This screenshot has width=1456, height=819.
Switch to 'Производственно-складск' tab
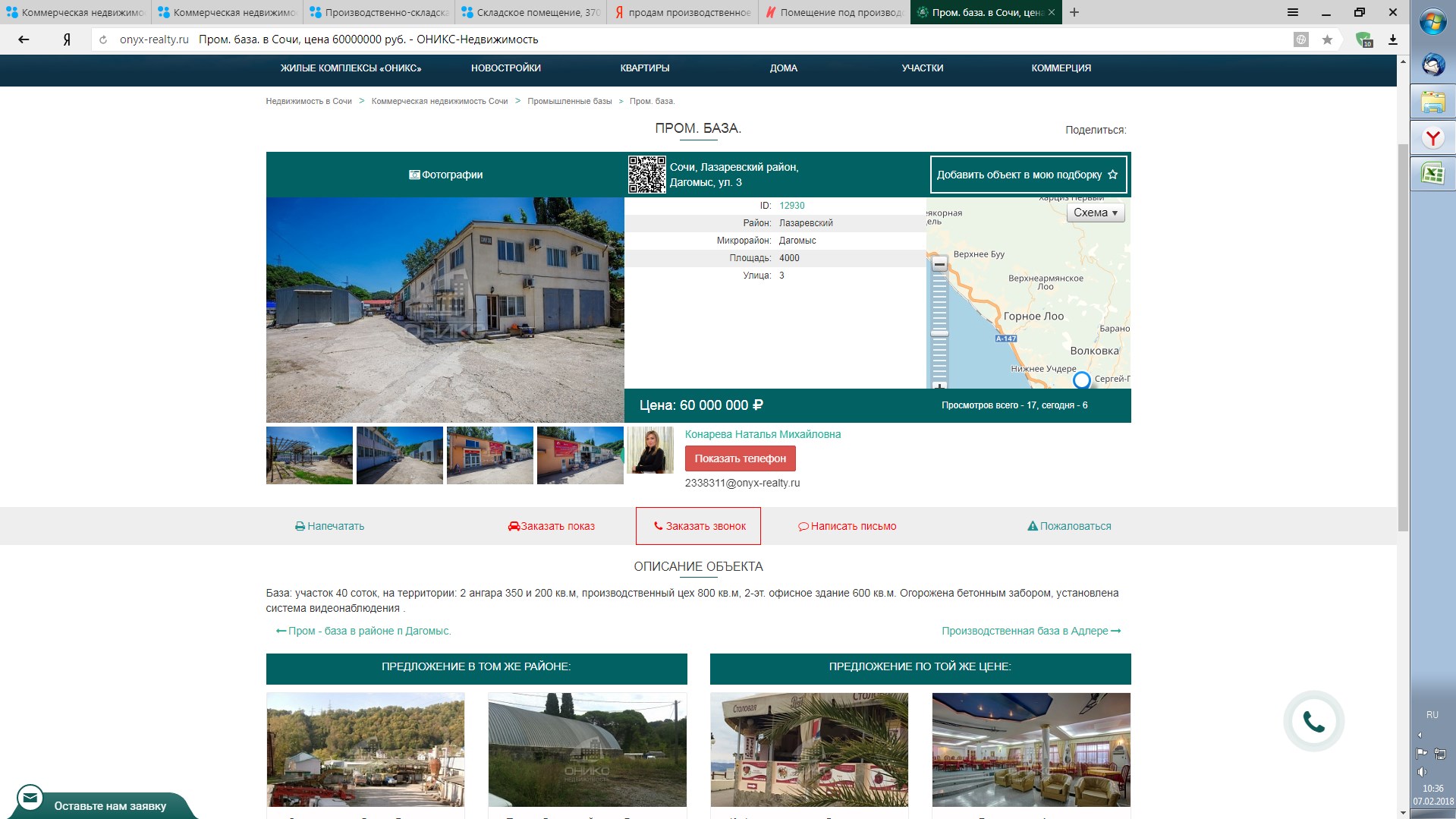(x=379, y=12)
